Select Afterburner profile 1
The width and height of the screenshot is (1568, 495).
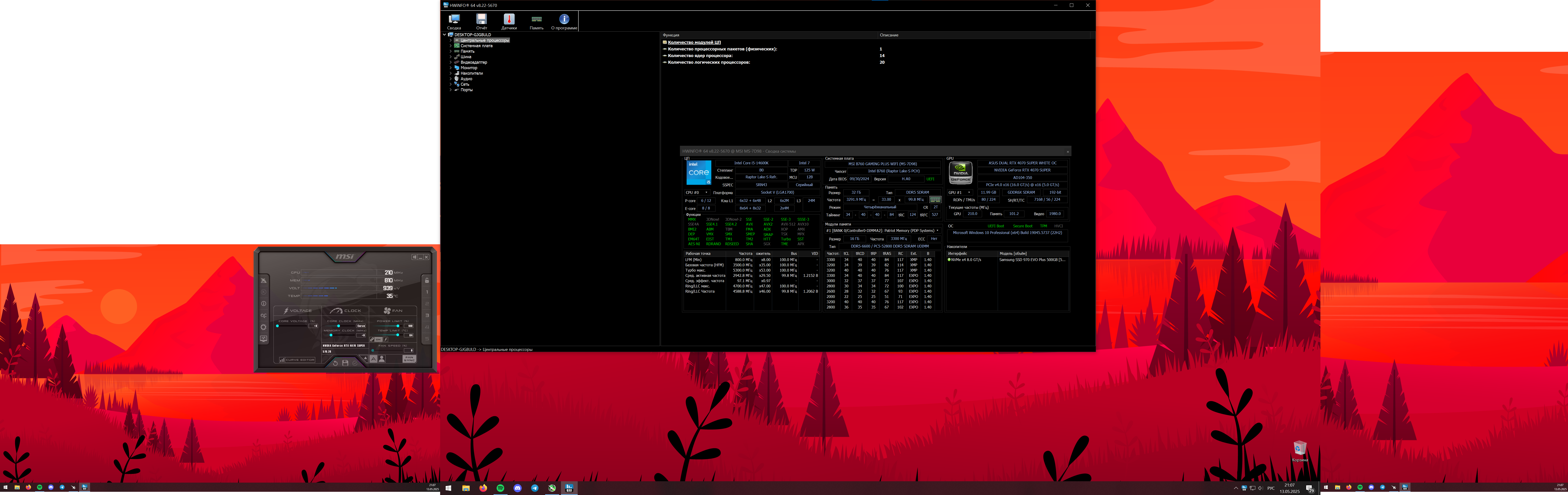[427, 292]
